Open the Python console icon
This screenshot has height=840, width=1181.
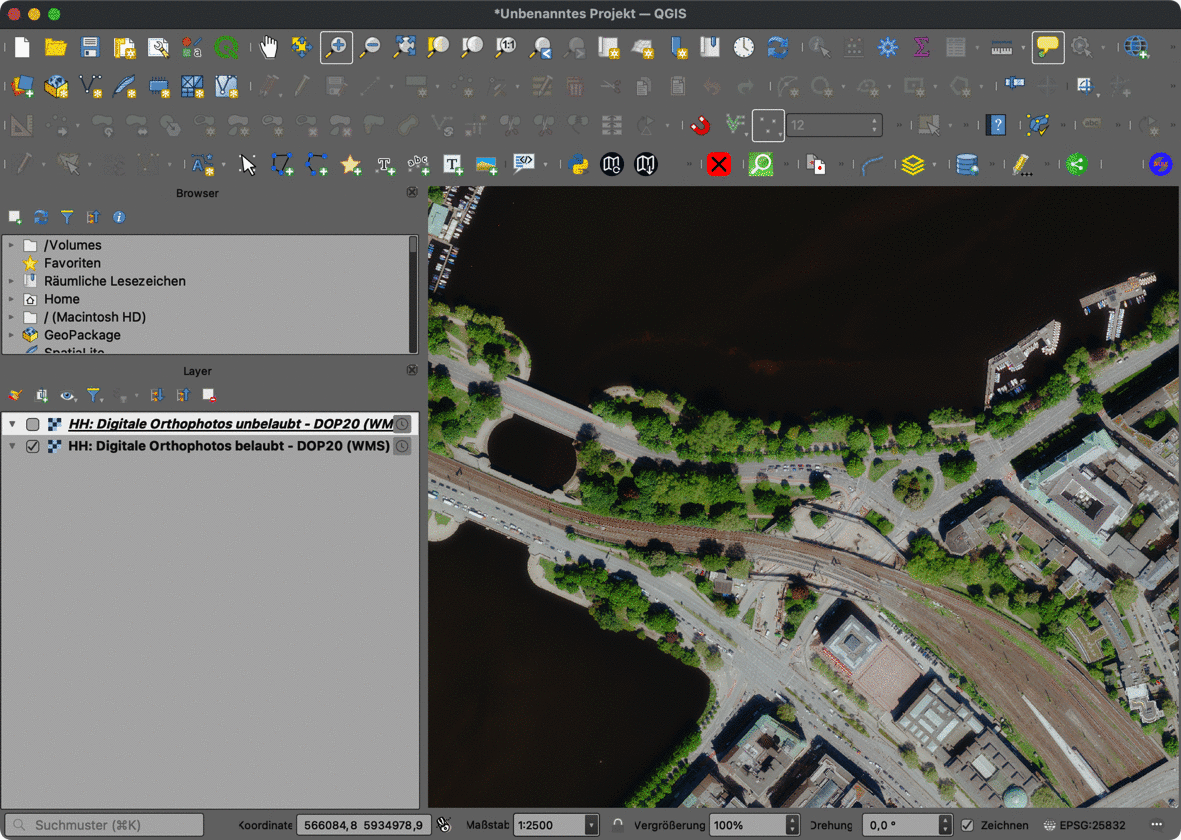coord(578,164)
